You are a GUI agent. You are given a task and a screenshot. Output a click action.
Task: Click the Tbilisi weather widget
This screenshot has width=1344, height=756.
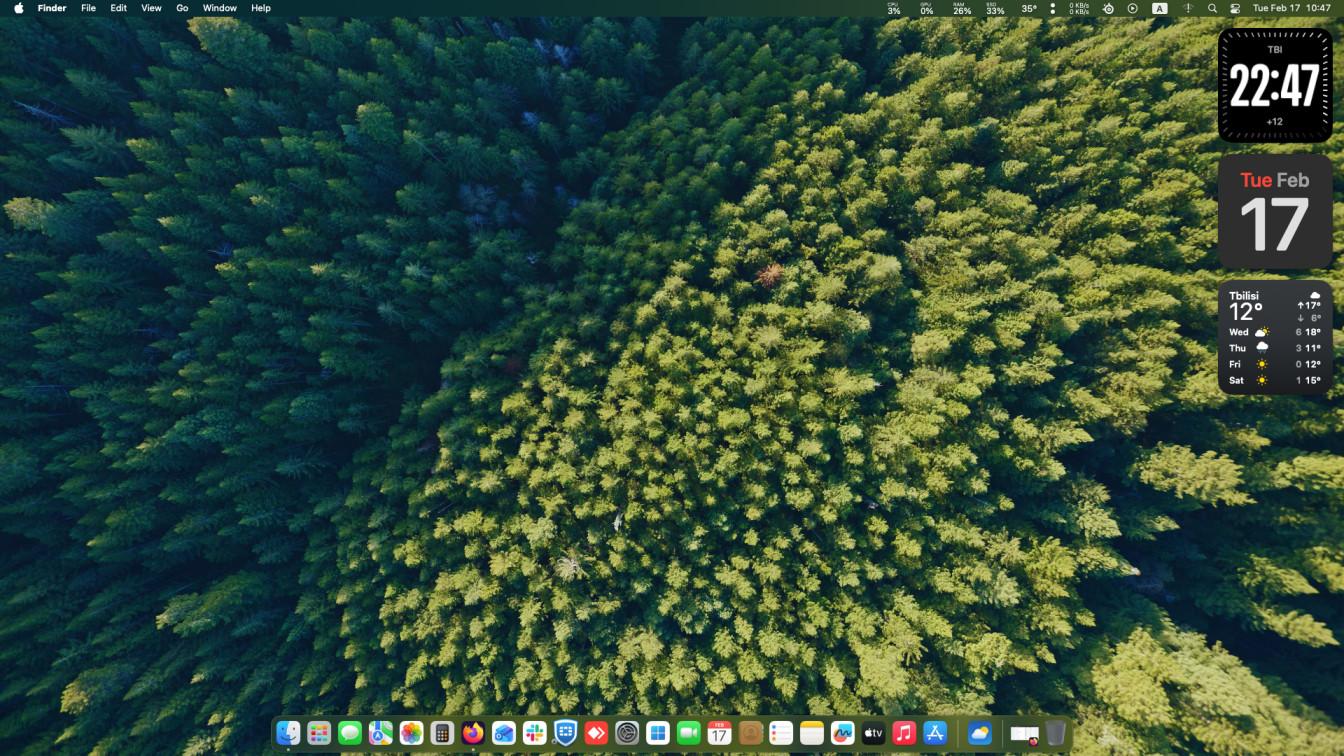1275,337
